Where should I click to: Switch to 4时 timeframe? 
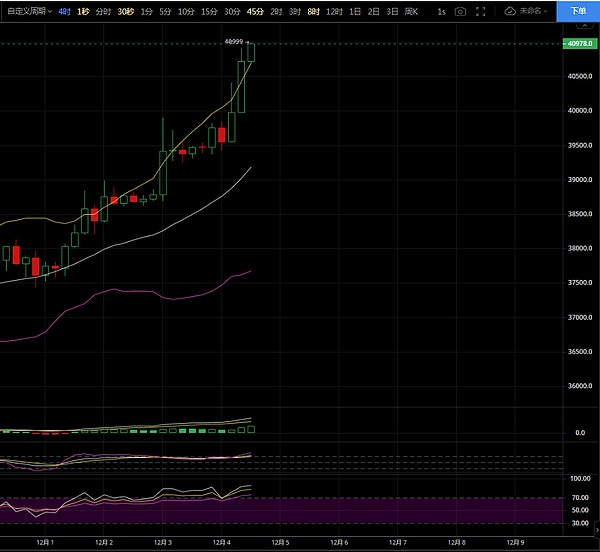click(65, 11)
